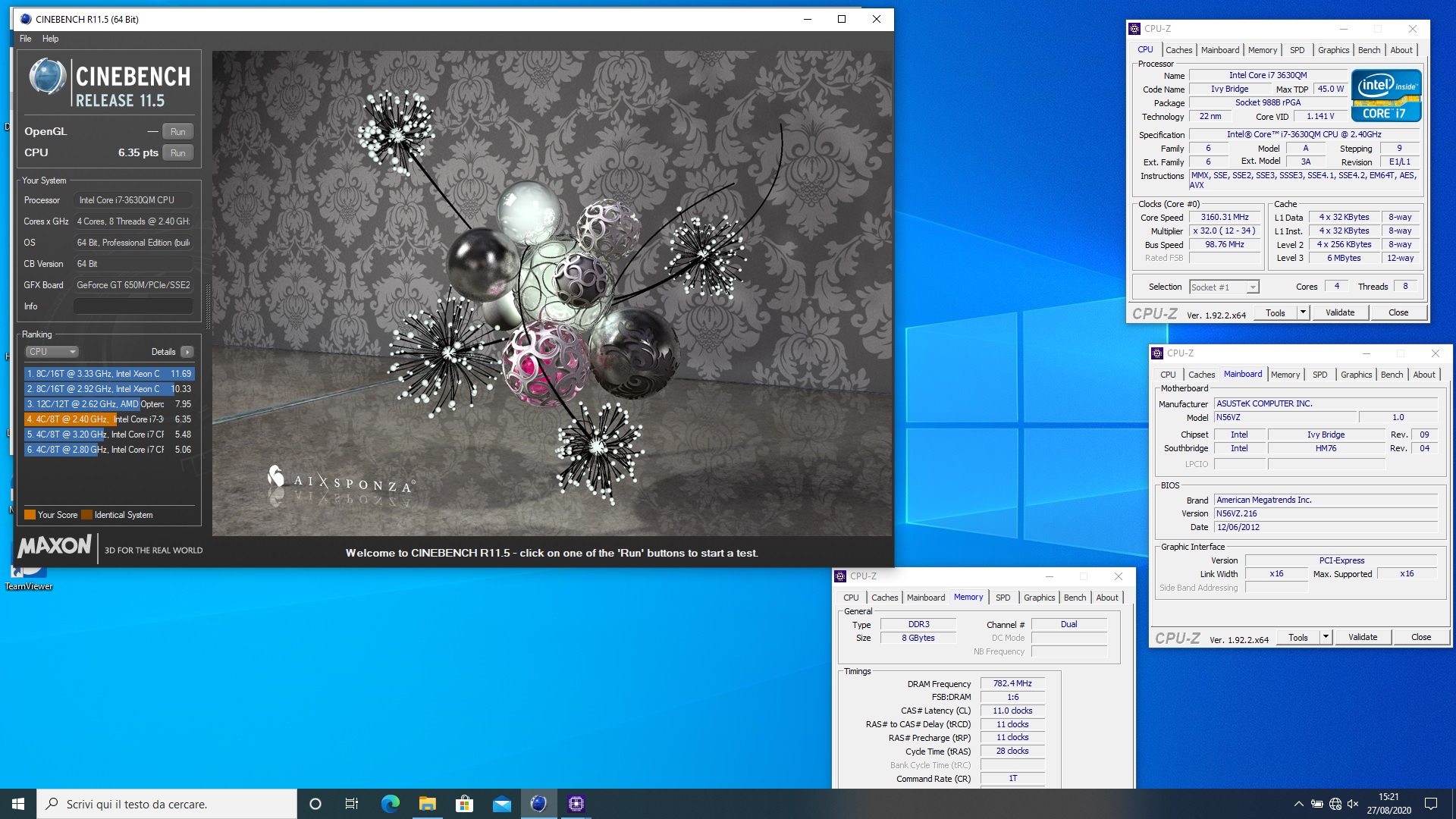Click Tools button in top CPU-Z window

pyautogui.click(x=1276, y=312)
